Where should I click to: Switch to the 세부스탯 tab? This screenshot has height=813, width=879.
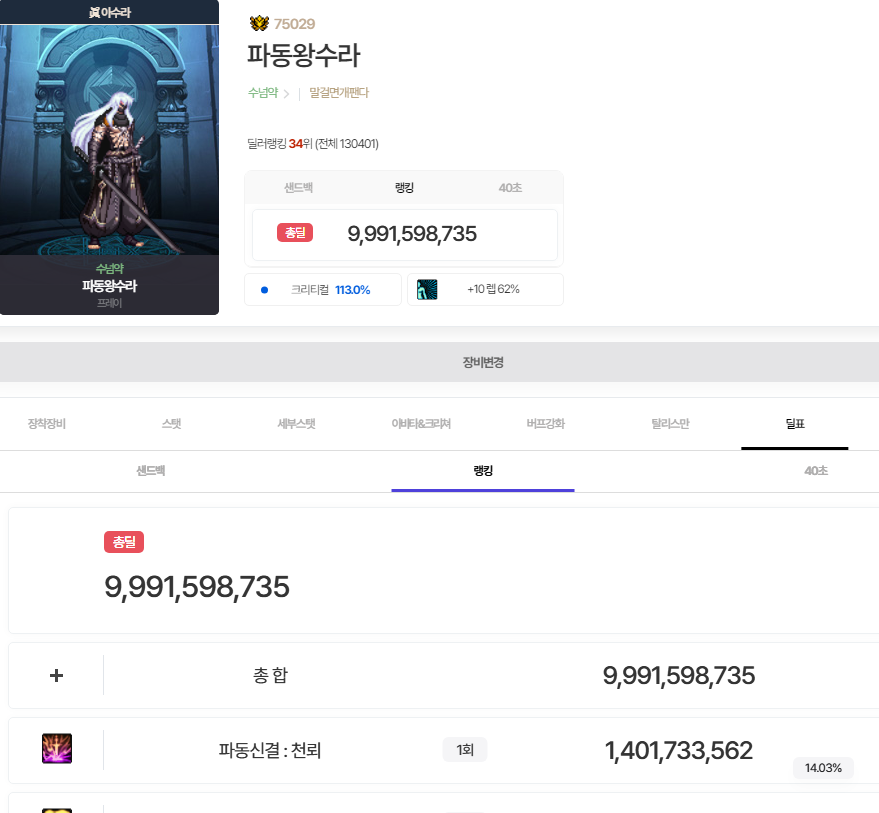(x=297, y=424)
